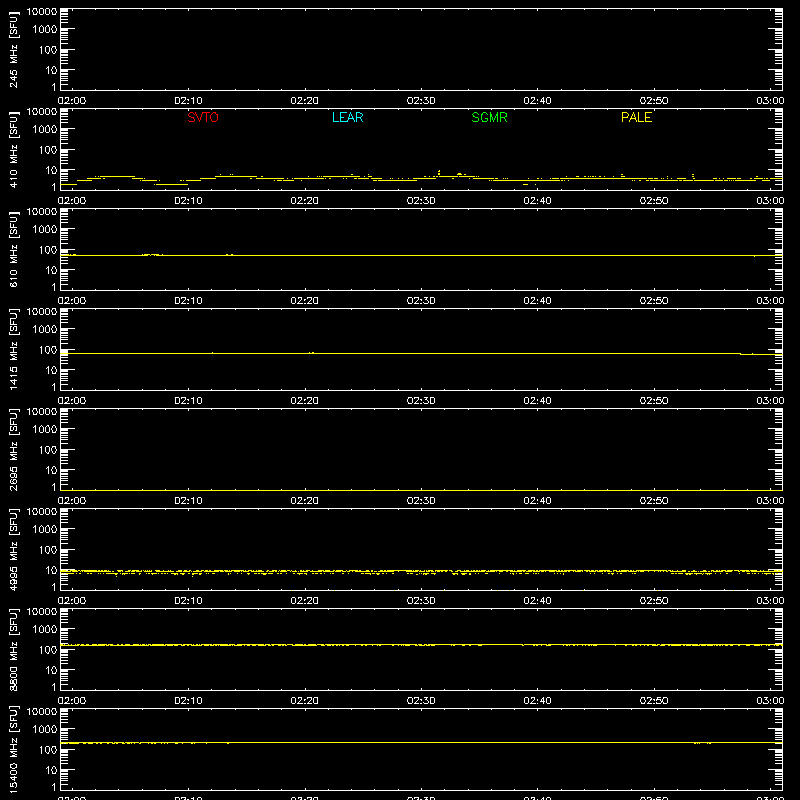800x800 pixels.
Task: Click the 610 MHz yellow flux trace
Action: (x=421, y=255)
